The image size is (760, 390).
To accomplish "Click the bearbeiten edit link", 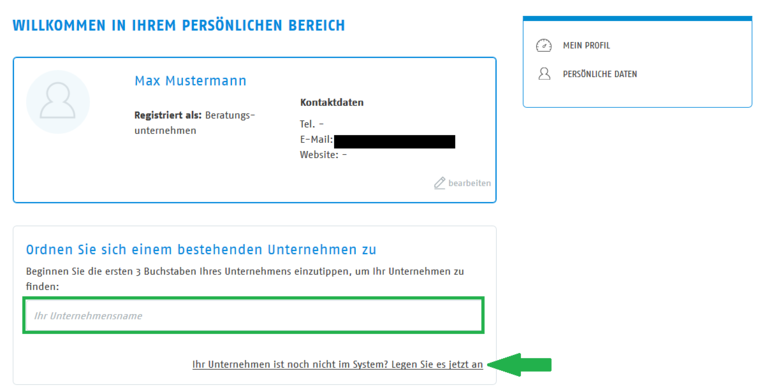I will [469, 183].
